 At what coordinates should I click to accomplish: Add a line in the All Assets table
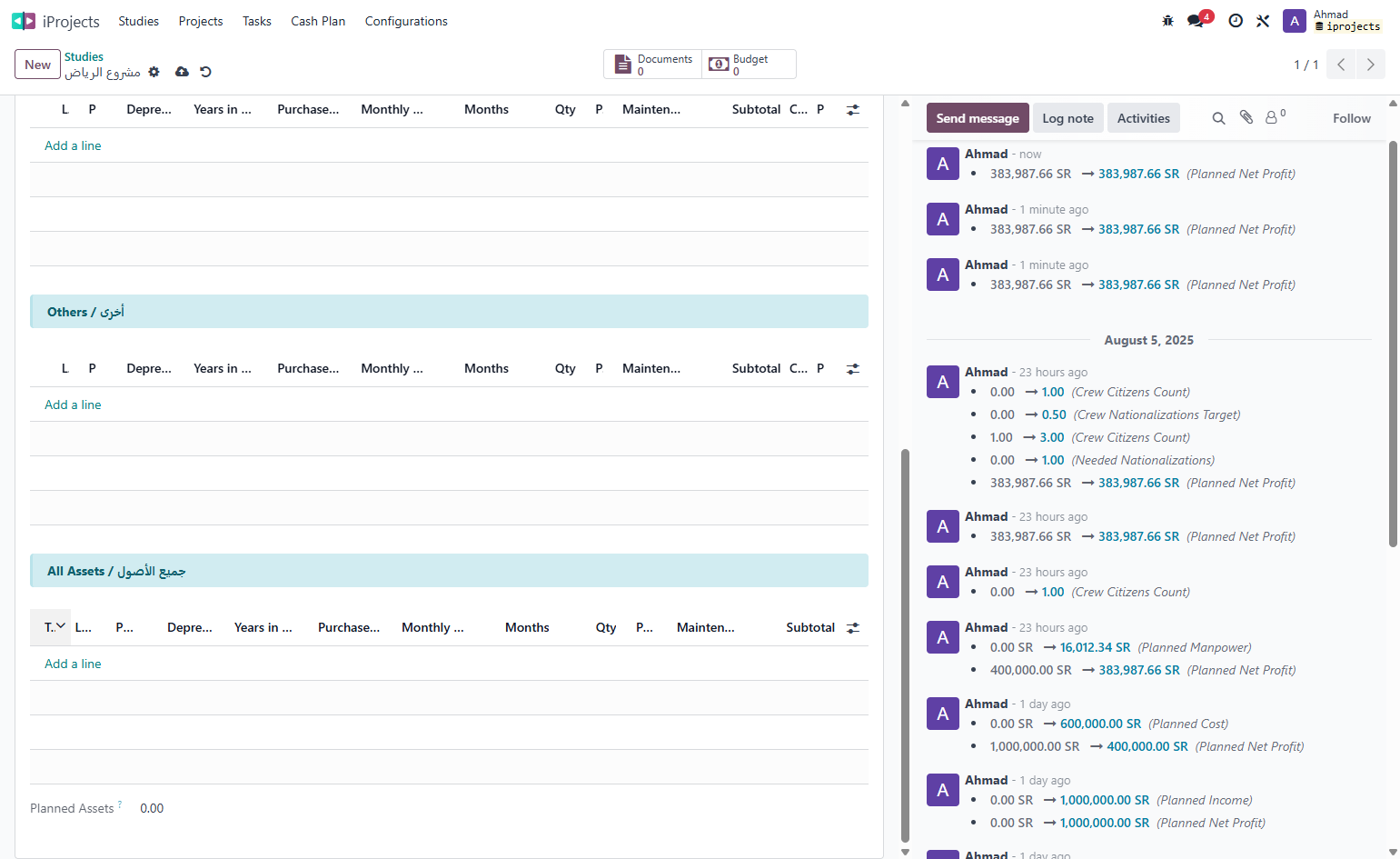point(73,664)
